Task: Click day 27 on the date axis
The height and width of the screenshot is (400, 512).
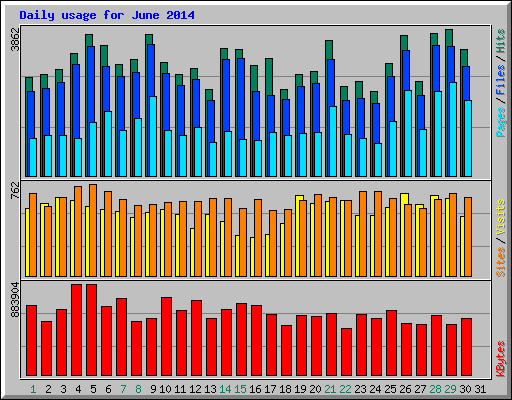Action: pyautogui.click(x=420, y=389)
